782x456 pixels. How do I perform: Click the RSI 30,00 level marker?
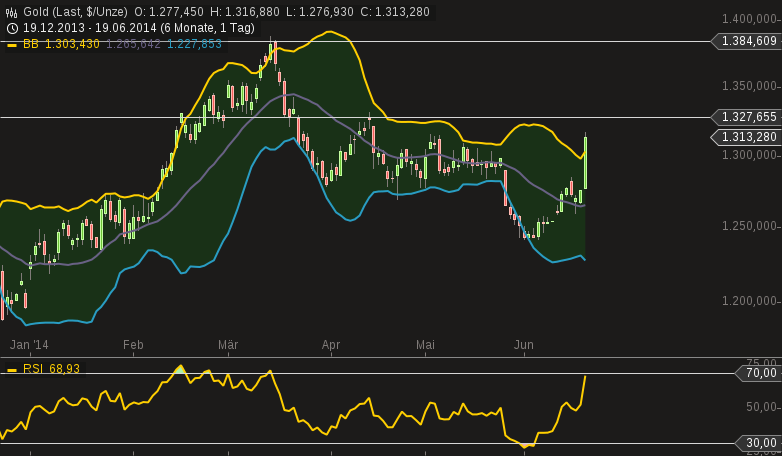point(757,443)
